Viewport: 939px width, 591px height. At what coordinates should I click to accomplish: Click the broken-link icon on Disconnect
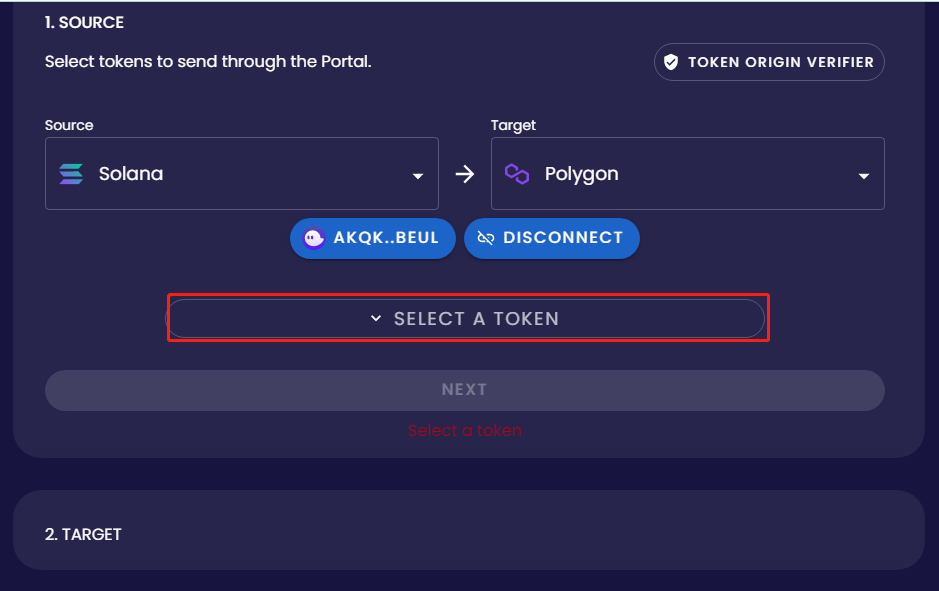click(x=486, y=238)
